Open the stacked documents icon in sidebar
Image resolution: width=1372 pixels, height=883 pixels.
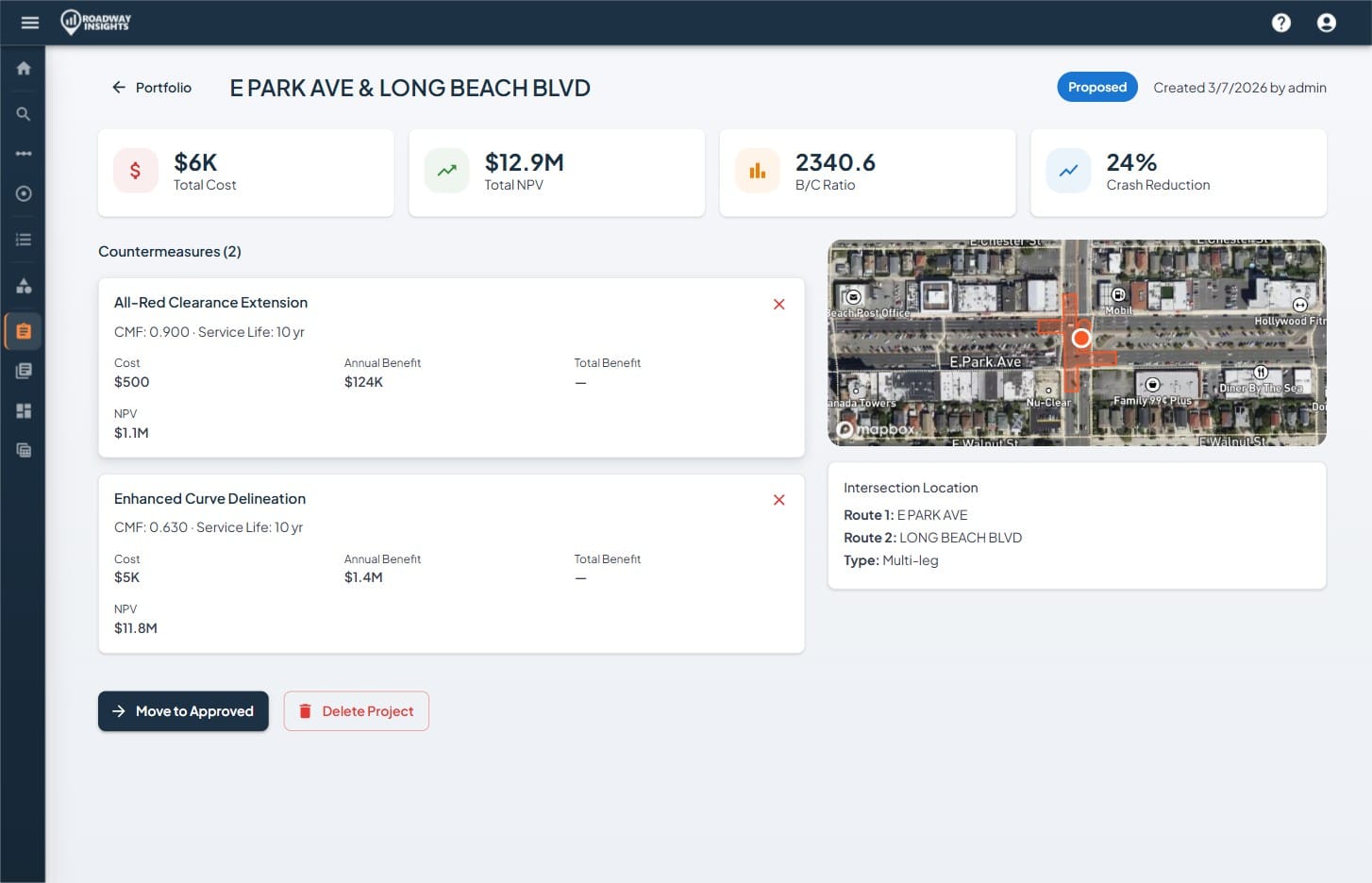[24, 371]
